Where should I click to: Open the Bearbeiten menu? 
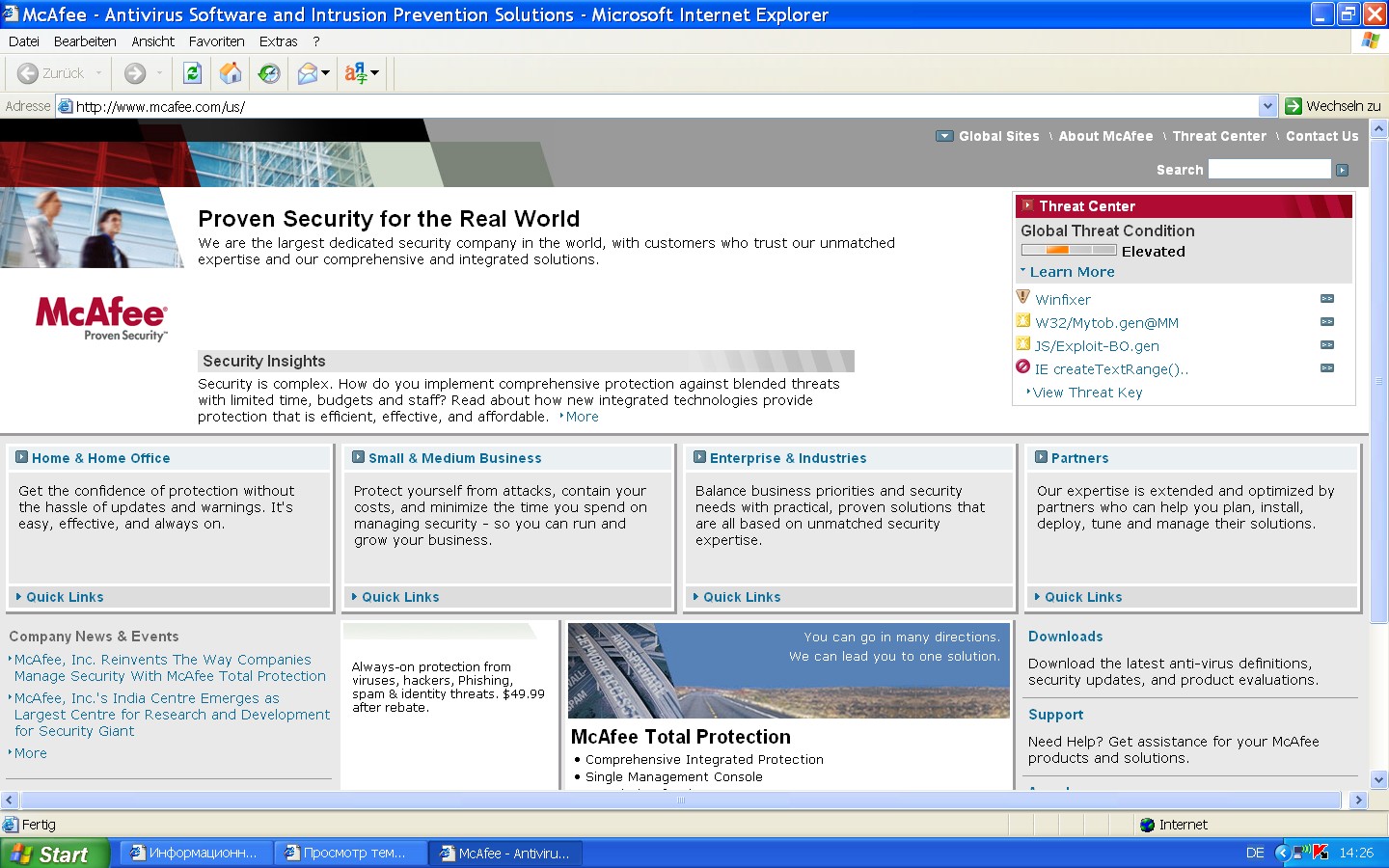[85, 41]
